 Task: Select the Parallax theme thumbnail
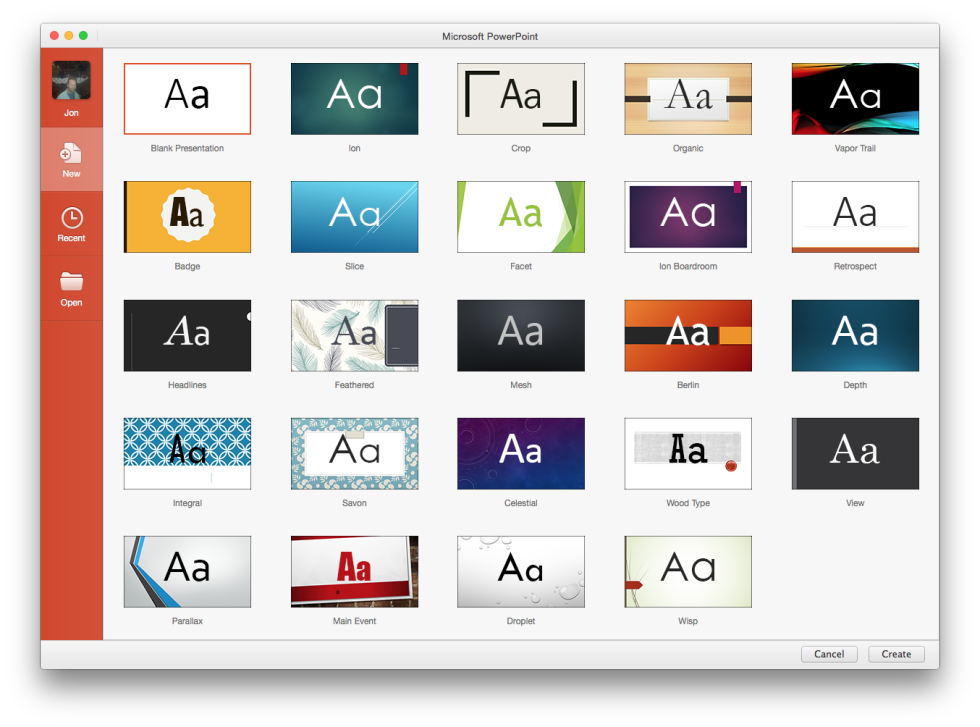pos(188,572)
